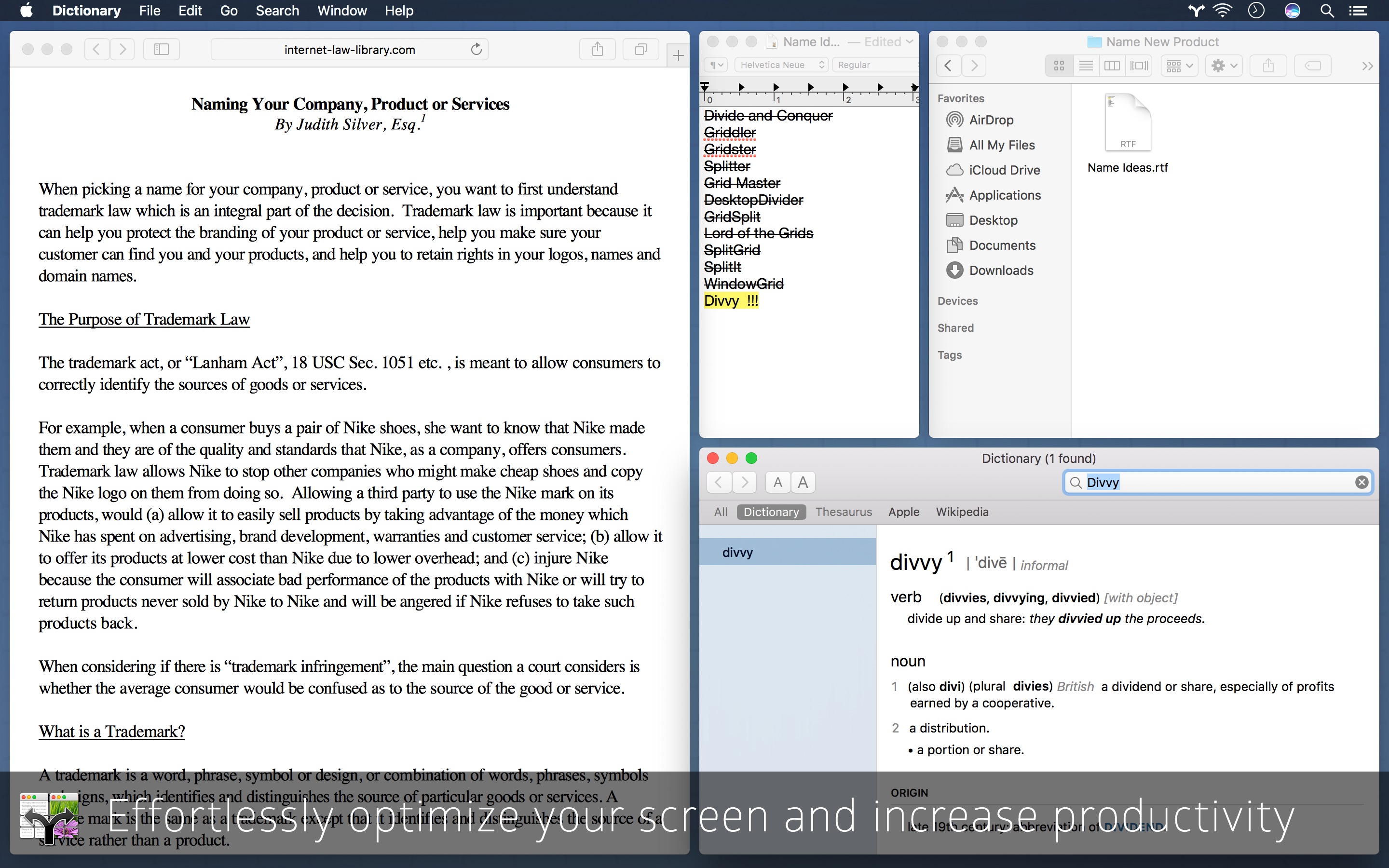The height and width of the screenshot is (868, 1389).
Task: Select the All dictionary filter
Action: click(x=720, y=511)
